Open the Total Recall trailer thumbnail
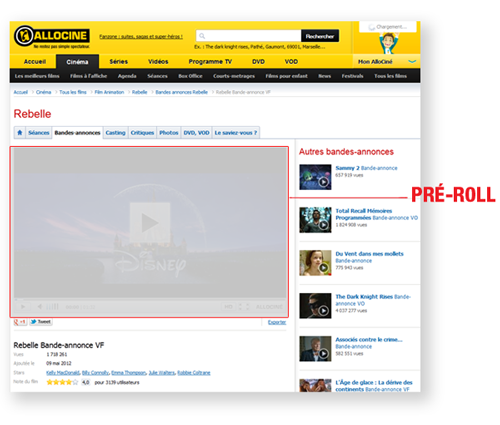Viewport: 500px width, 425px height. [315, 220]
